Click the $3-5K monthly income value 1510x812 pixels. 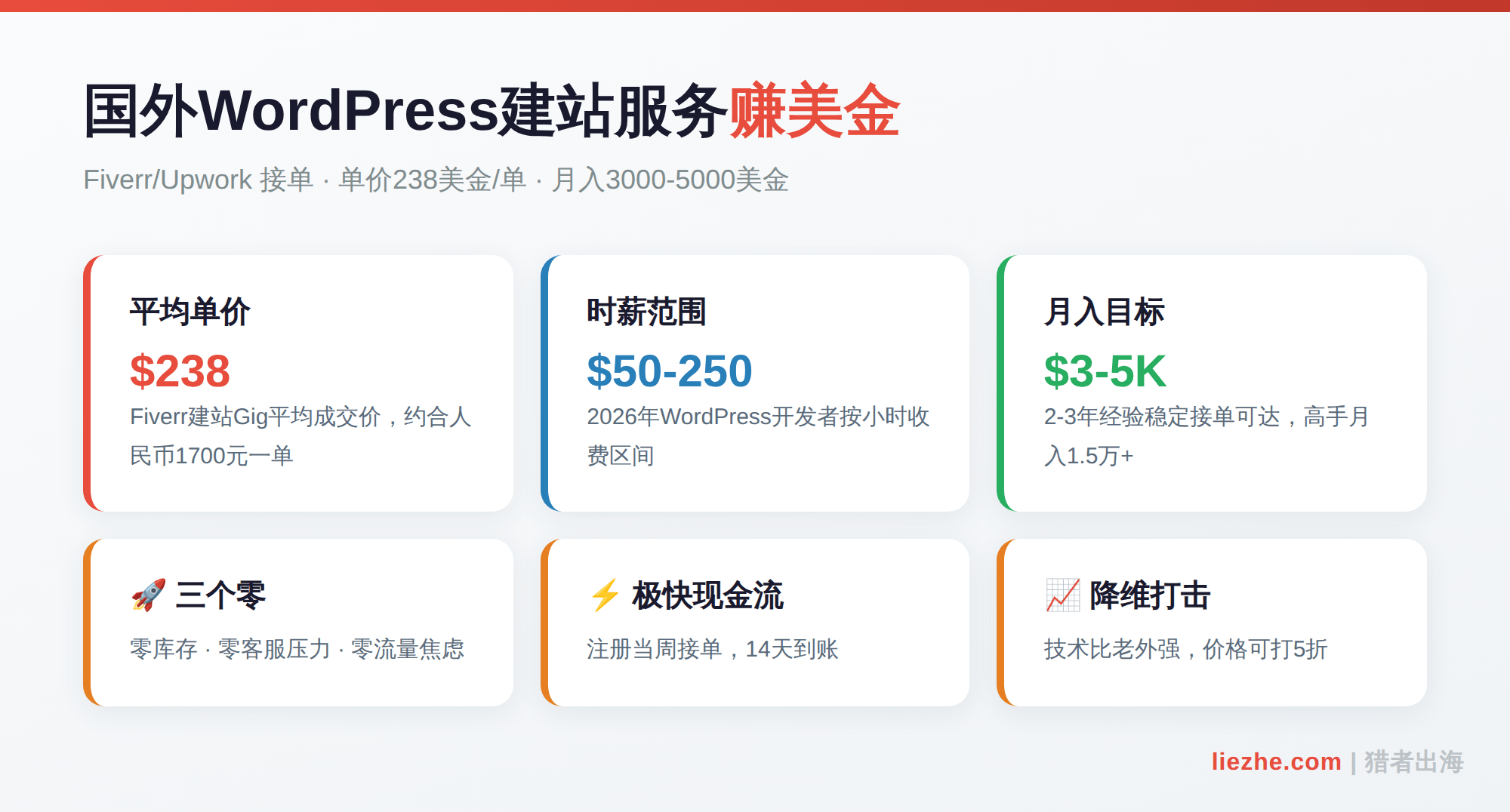[x=1105, y=371]
